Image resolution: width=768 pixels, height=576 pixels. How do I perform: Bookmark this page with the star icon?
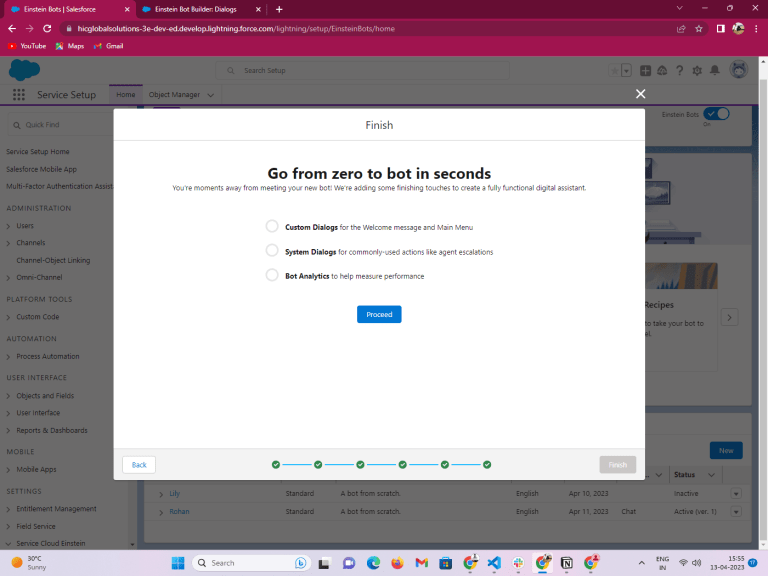coord(699,29)
